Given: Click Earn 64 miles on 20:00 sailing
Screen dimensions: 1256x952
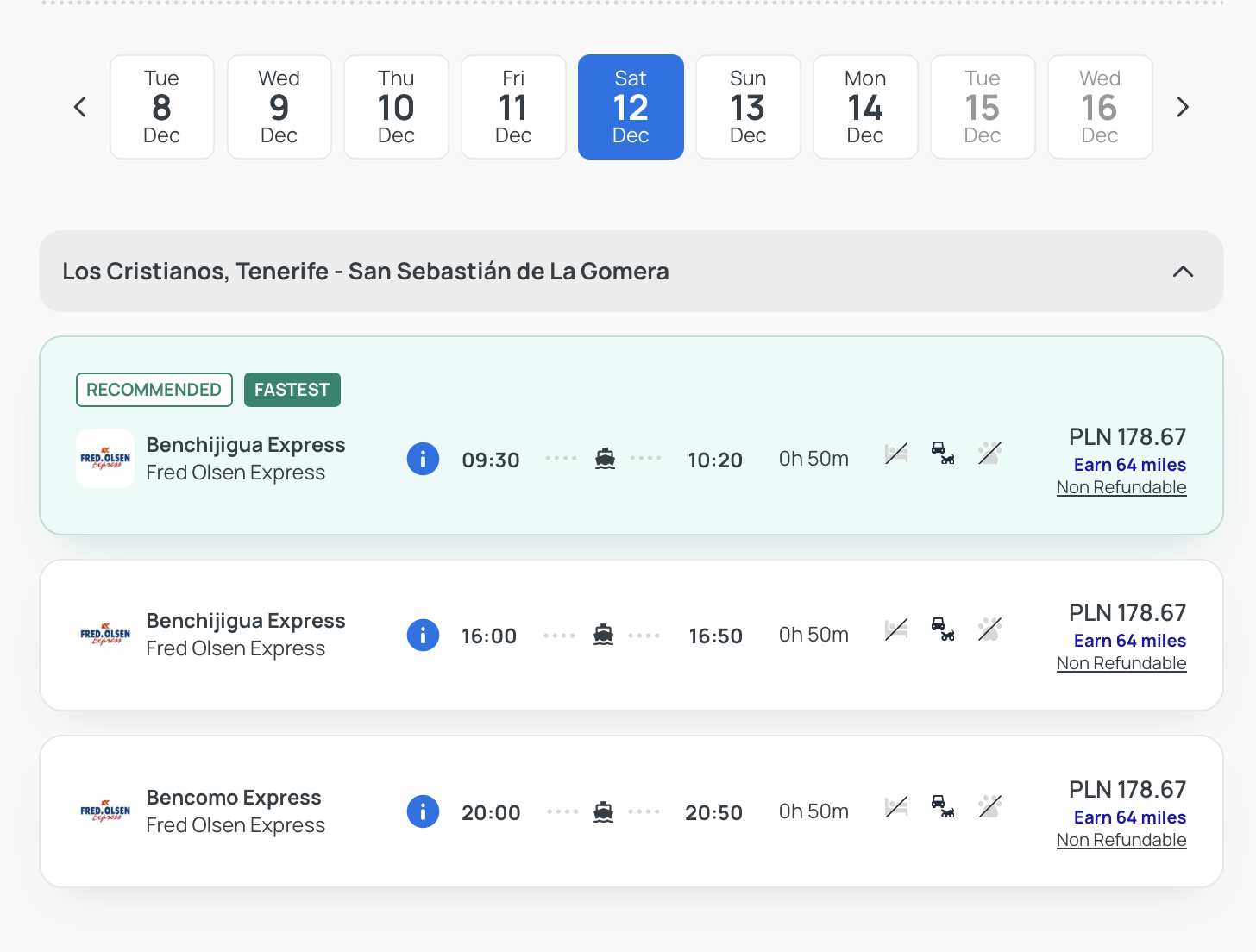Looking at the screenshot, I should pos(1130,817).
